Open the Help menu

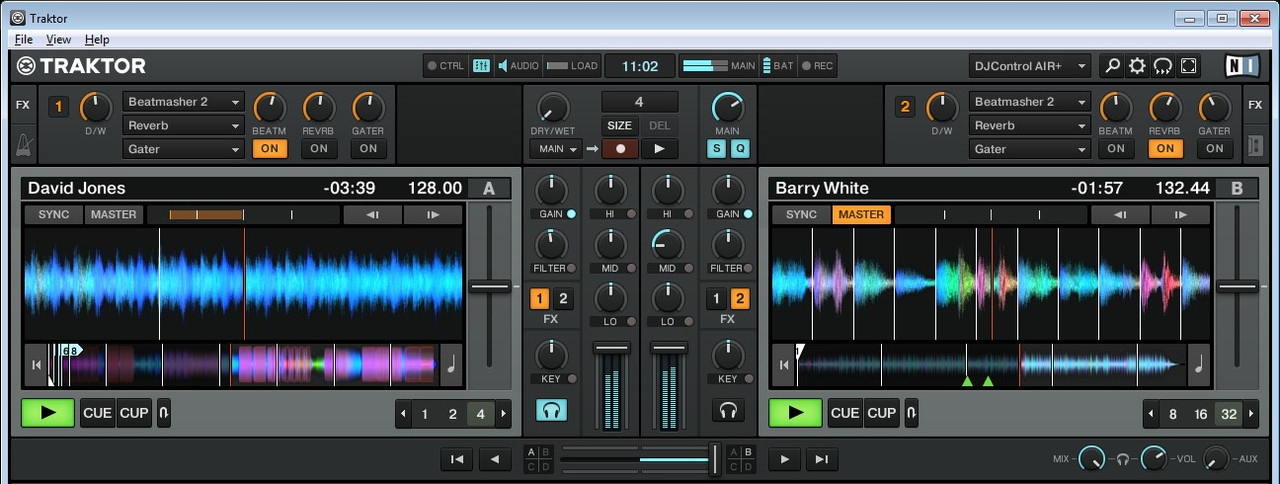(97, 39)
